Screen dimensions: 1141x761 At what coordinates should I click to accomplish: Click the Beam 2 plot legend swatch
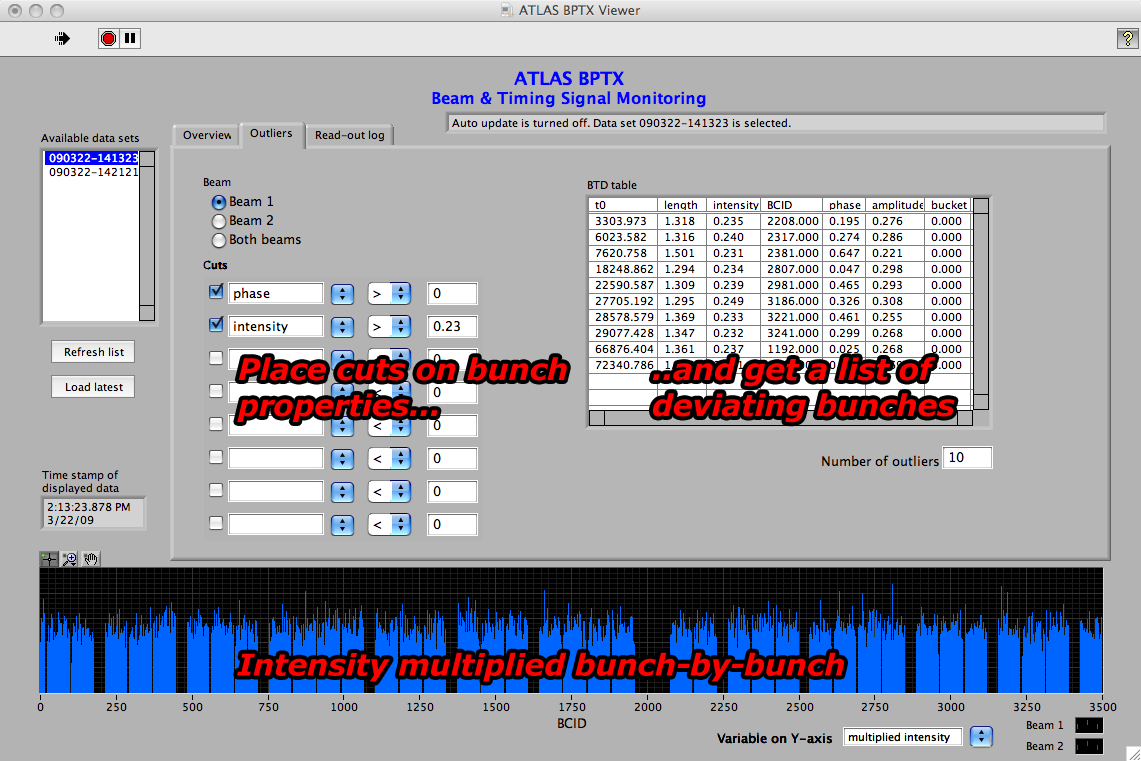(1088, 746)
